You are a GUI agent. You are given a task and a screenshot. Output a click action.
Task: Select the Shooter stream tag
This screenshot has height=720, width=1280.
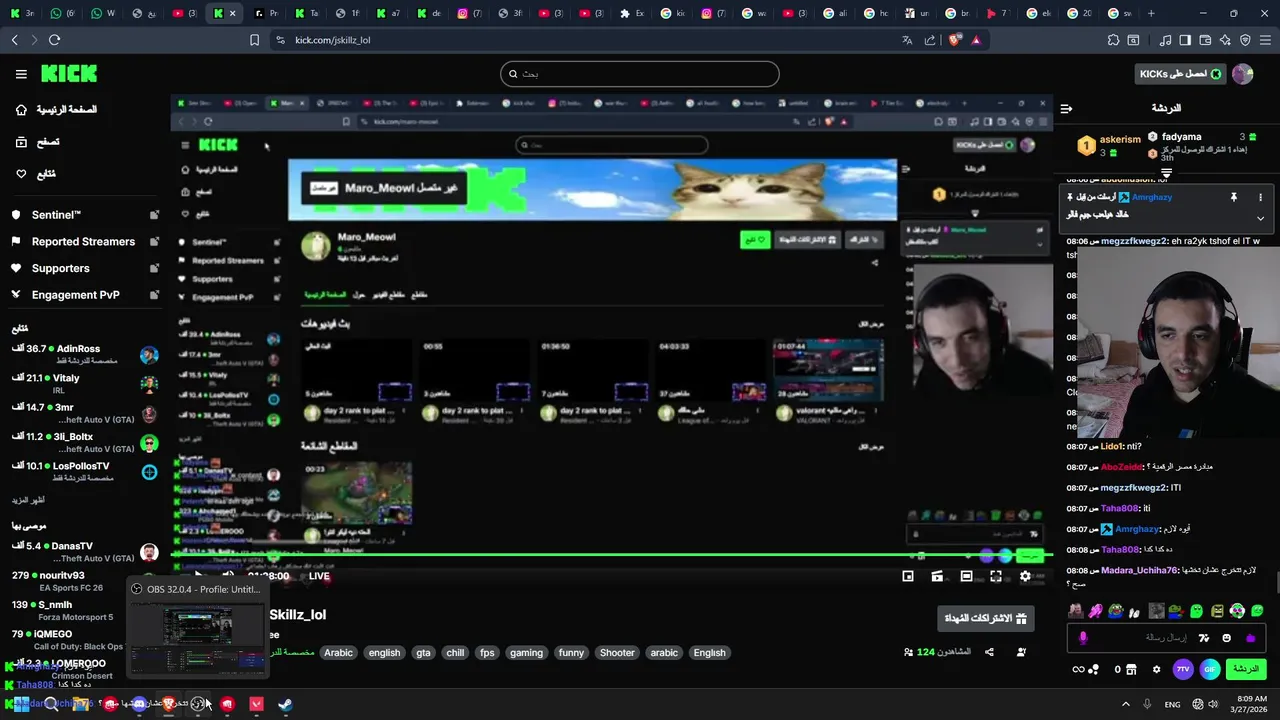click(x=617, y=653)
